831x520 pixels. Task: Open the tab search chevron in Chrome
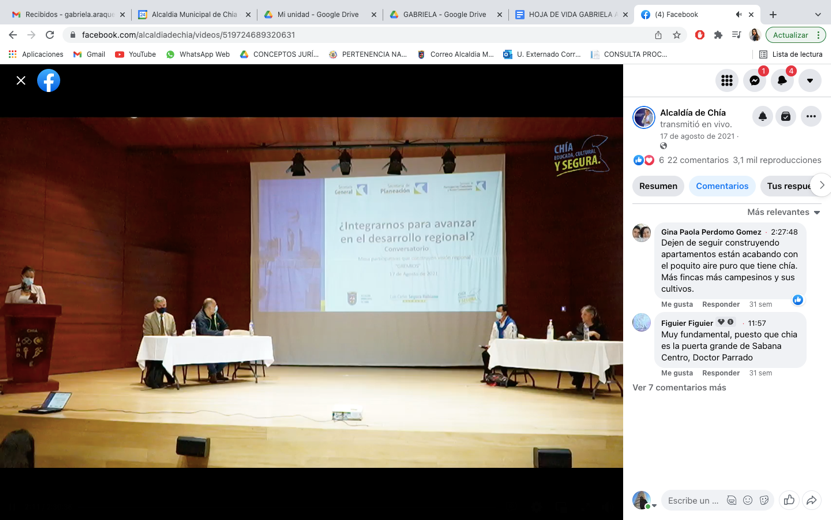pyautogui.click(x=819, y=14)
